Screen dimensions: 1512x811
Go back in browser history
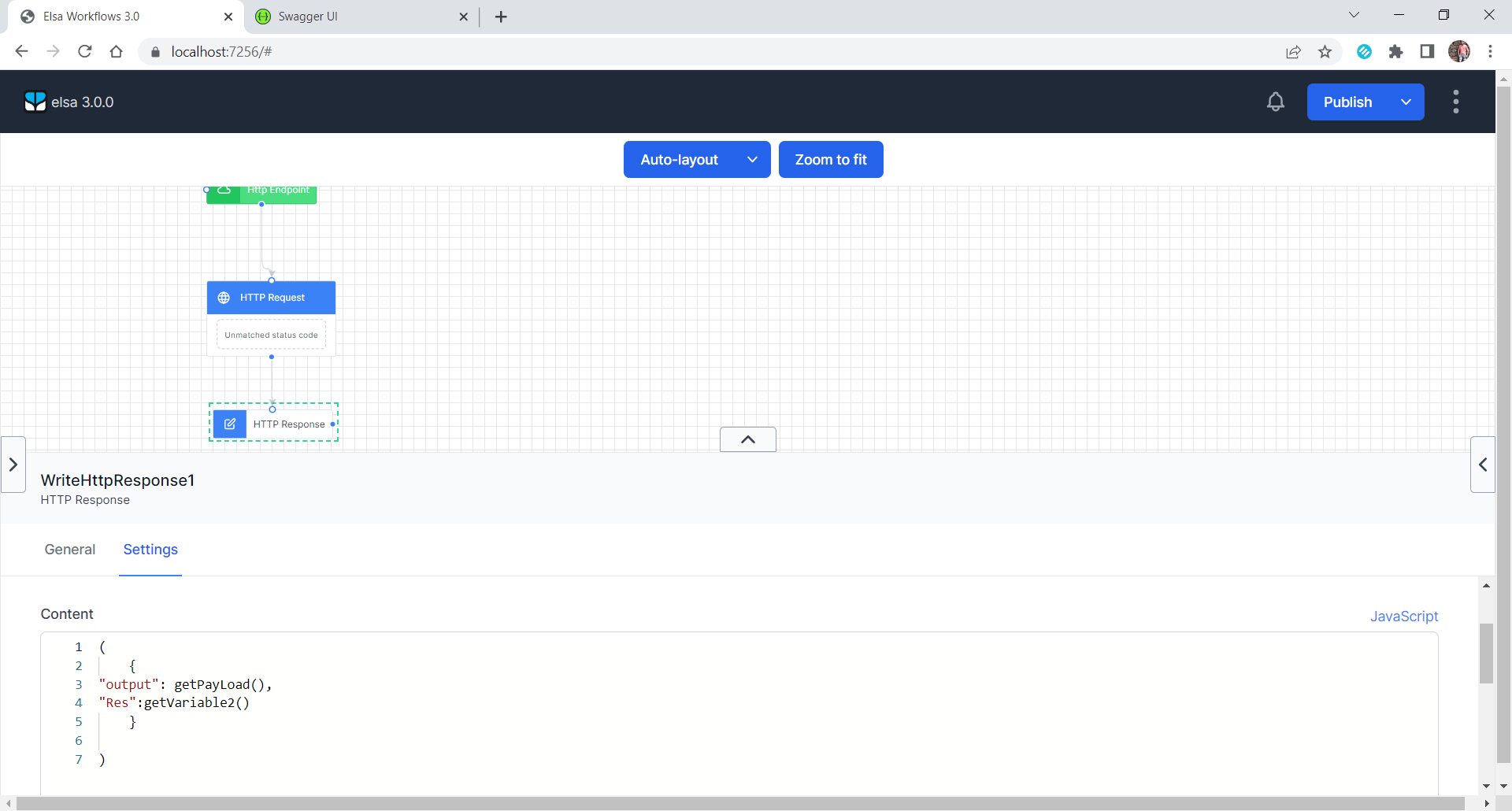(x=22, y=51)
